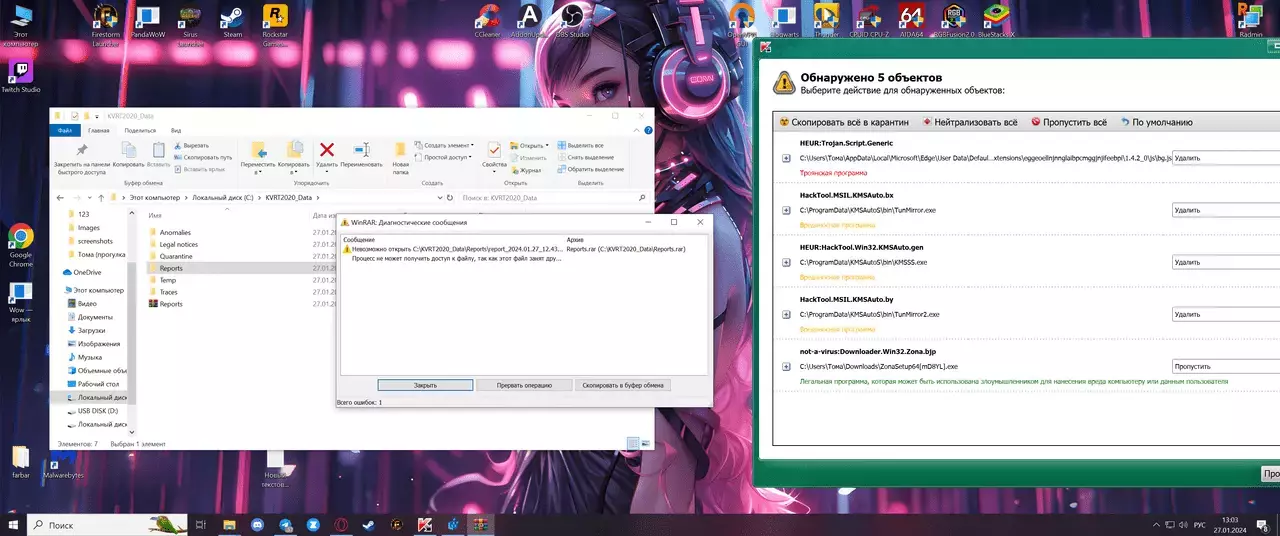Screen dimensions: 1280x536
Task: Click the Windows Start button
Action: (x=13, y=524)
